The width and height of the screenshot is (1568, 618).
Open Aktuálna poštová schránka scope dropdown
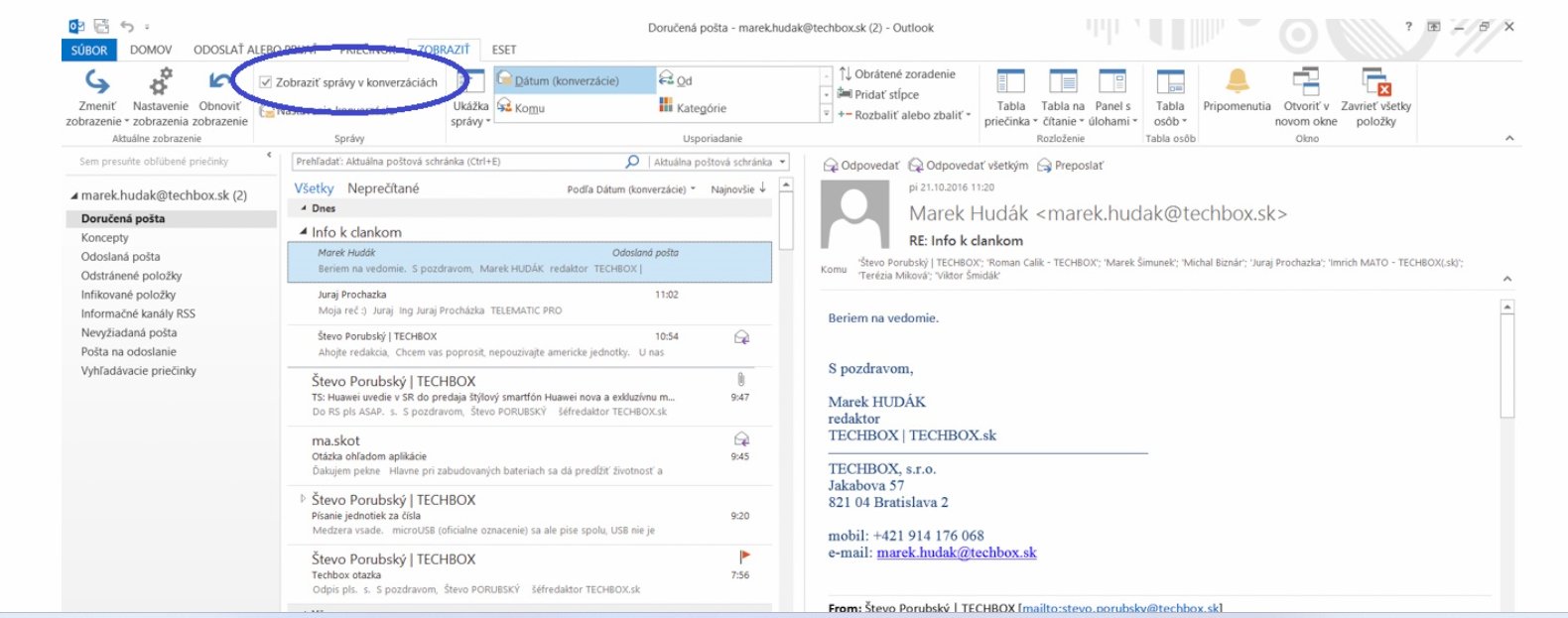[x=782, y=162]
